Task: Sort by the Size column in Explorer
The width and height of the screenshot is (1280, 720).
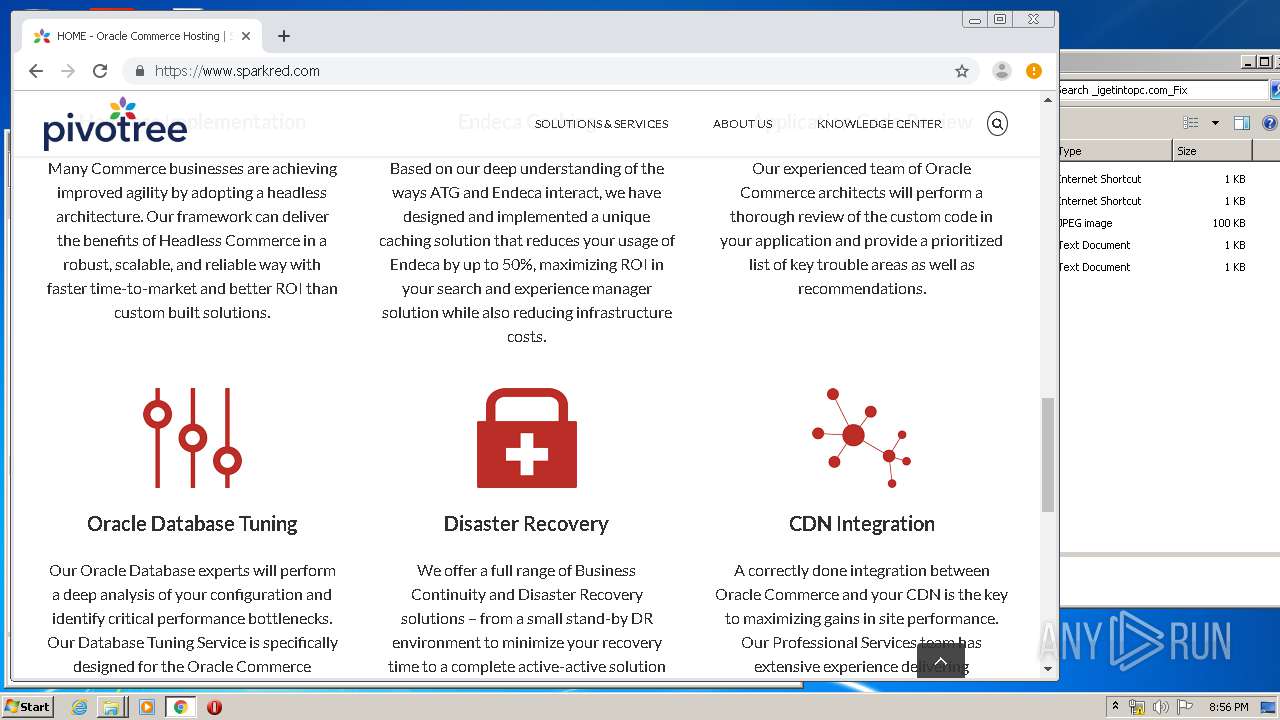Action: click(x=1212, y=151)
